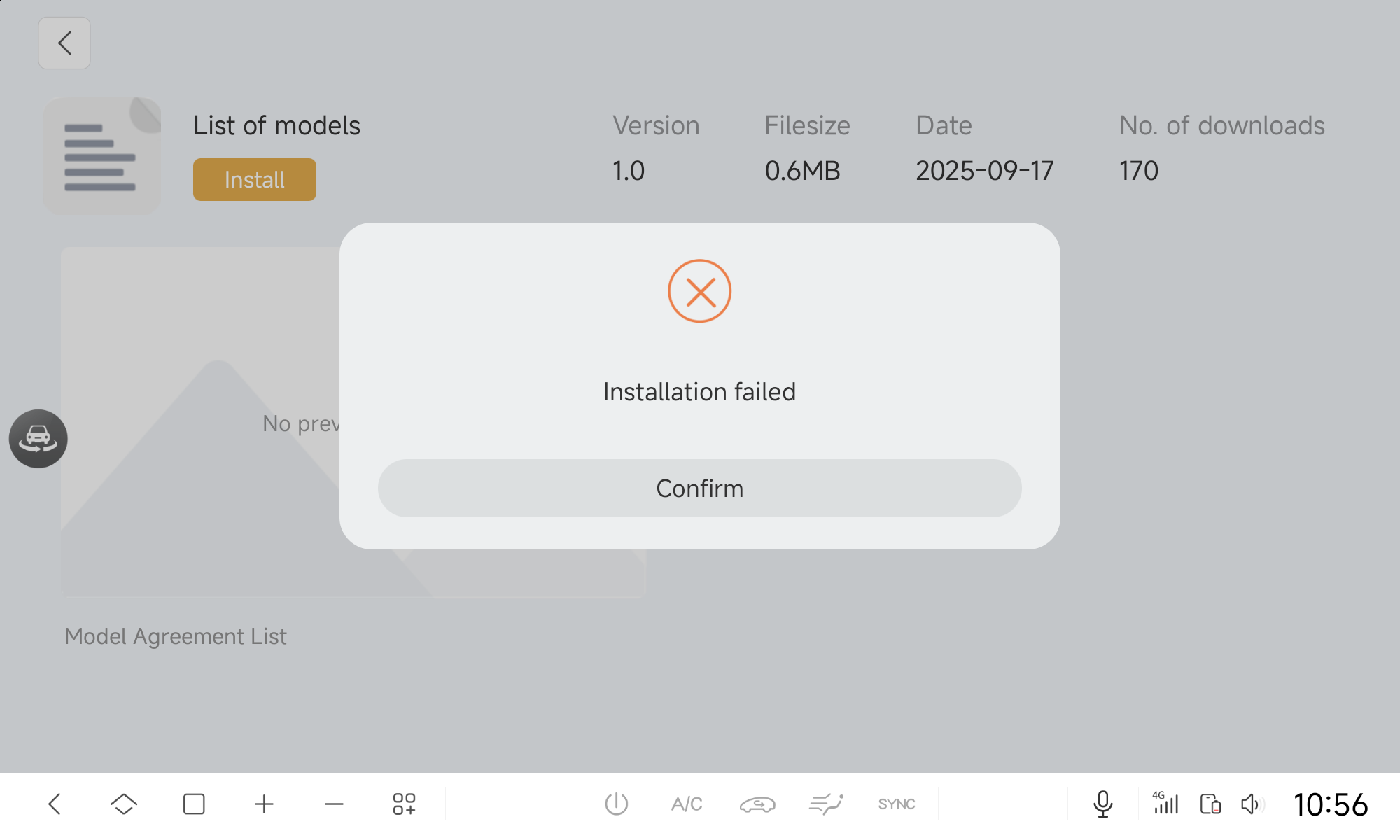Tap the 4G signal strength indicator
Viewport: 1400px width, 840px height.
point(1165,803)
